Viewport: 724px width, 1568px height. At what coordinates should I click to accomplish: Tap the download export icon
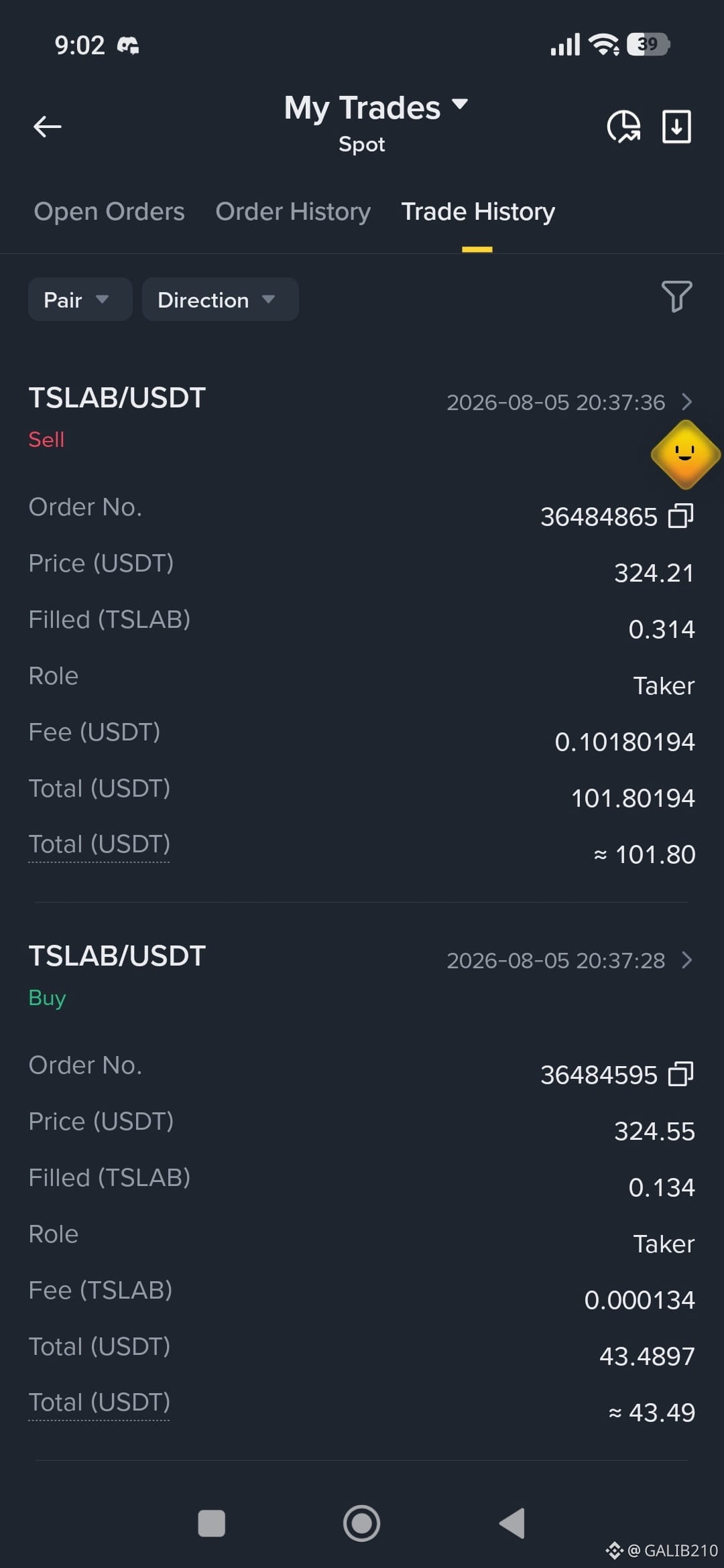676,126
